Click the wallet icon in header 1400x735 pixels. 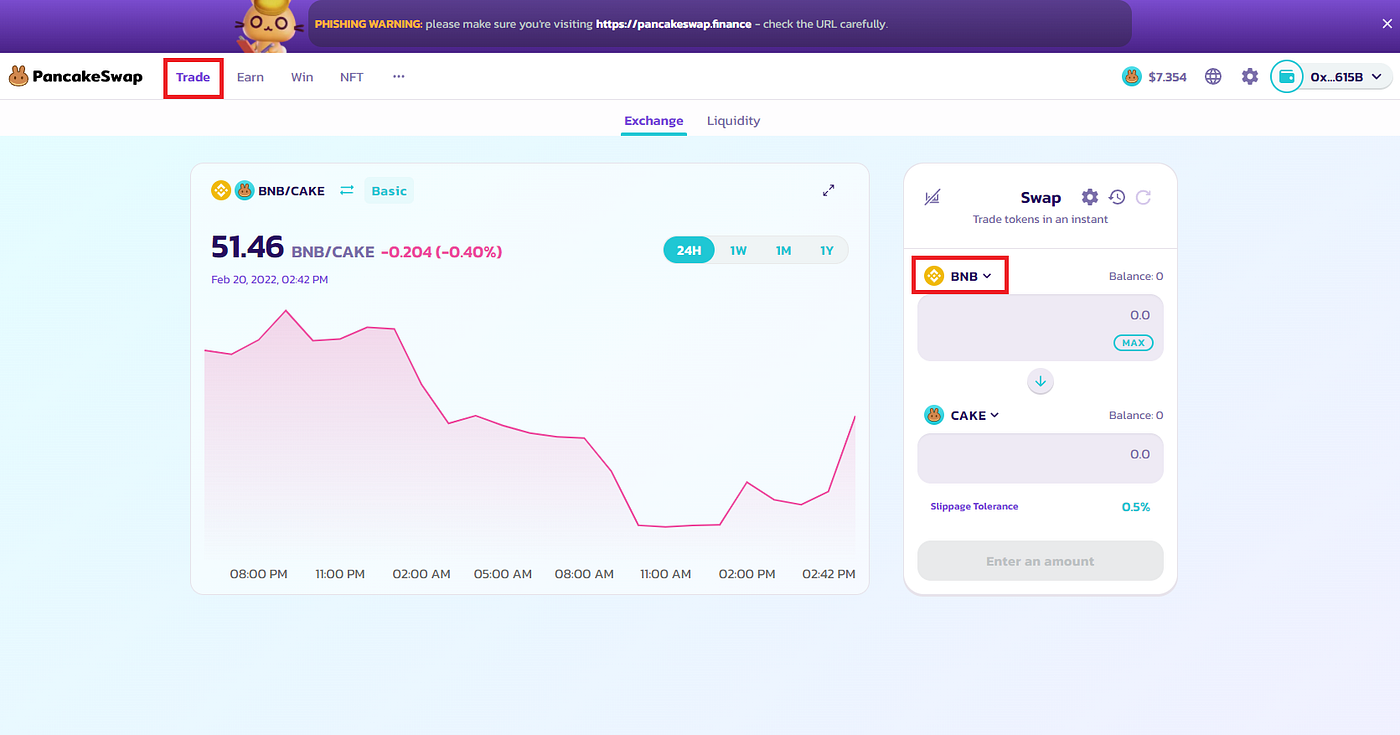tap(1287, 76)
